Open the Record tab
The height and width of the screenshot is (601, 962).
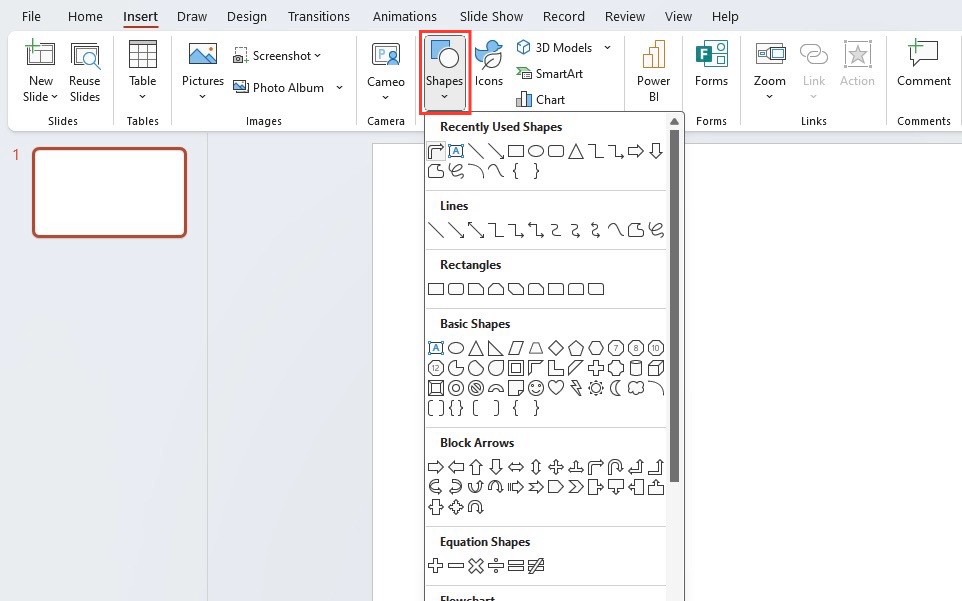pos(564,17)
